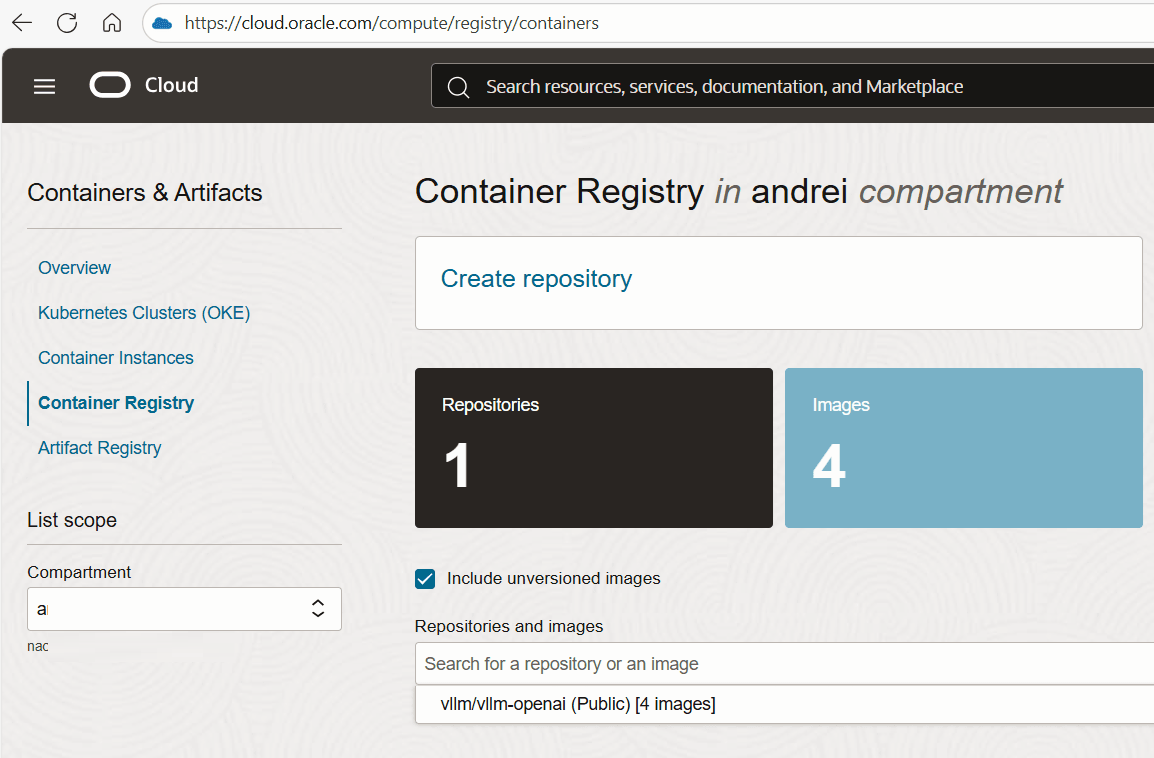Open the browser home page icon

(x=112, y=23)
